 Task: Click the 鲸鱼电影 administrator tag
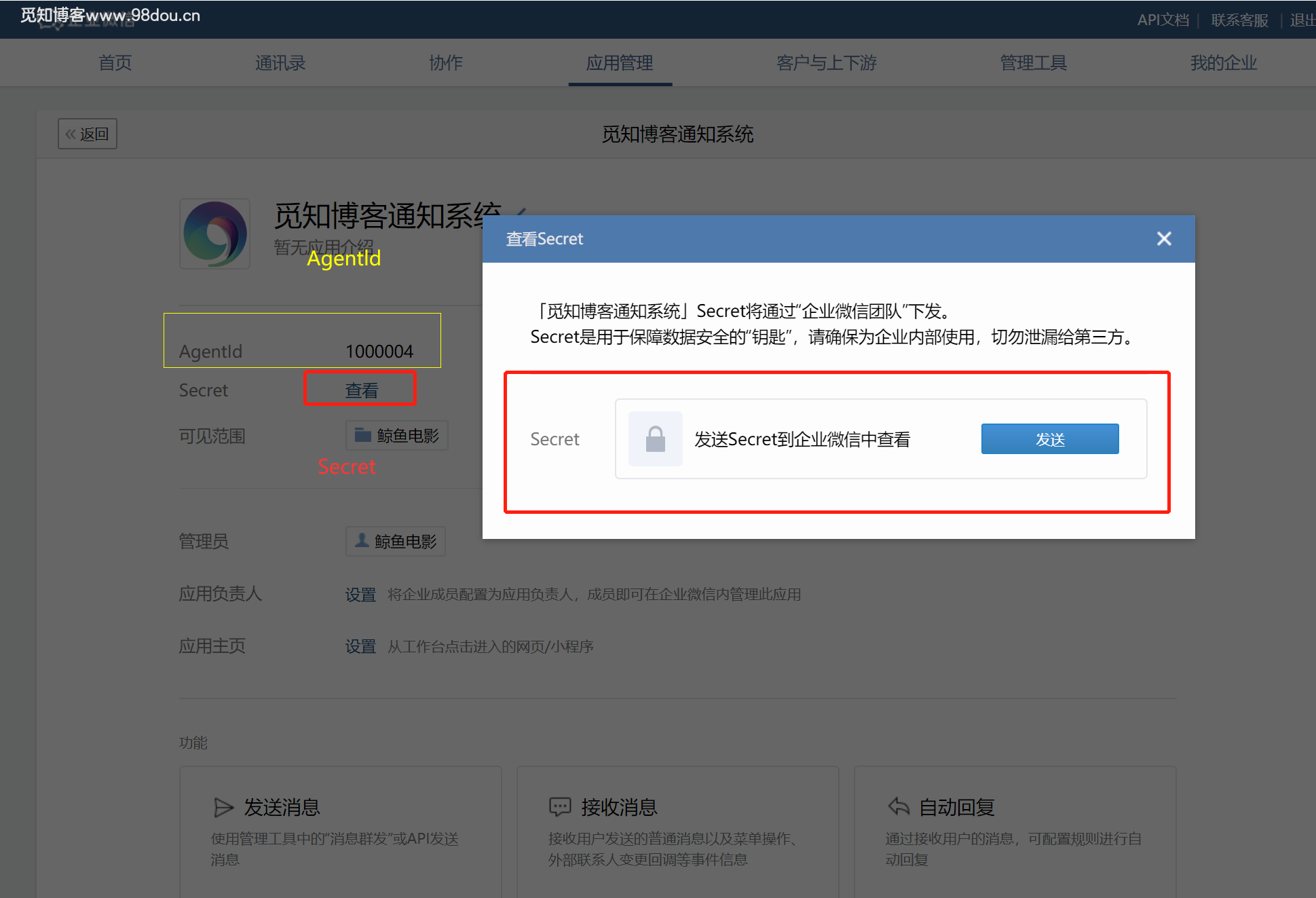pyautogui.click(x=396, y=541)
